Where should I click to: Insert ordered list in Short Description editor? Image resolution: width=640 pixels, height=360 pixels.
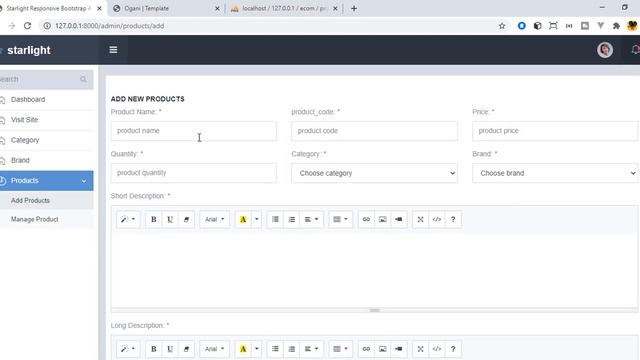291,220
